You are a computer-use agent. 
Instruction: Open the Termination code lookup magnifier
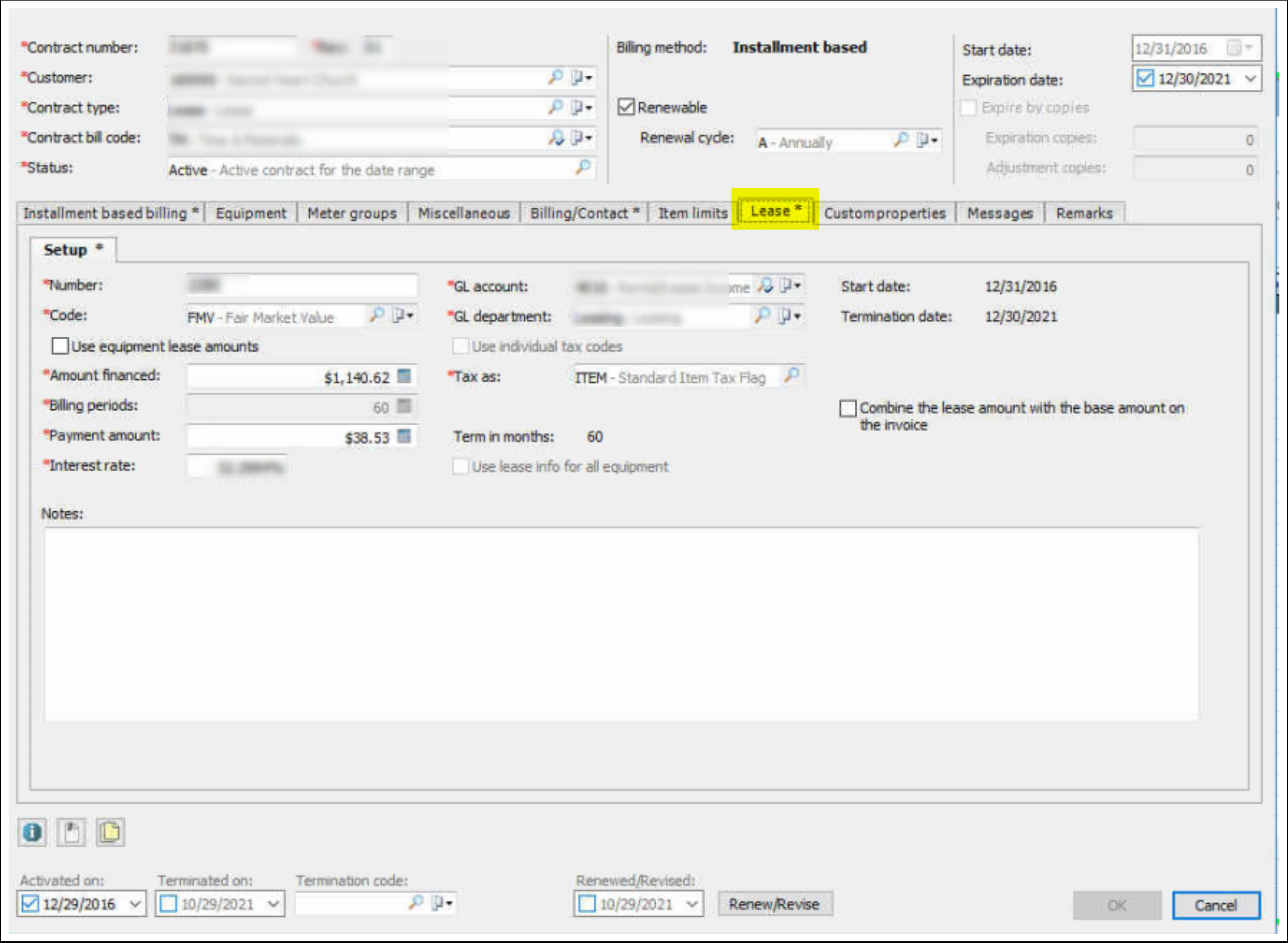coord(416,903)
